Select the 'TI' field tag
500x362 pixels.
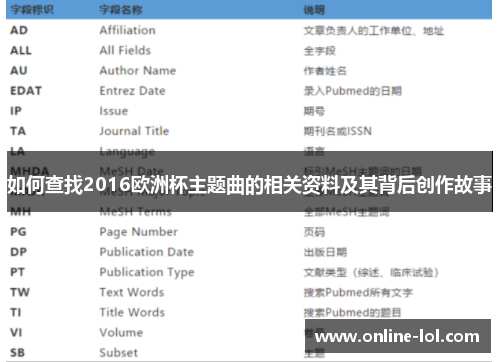(16, 312)
